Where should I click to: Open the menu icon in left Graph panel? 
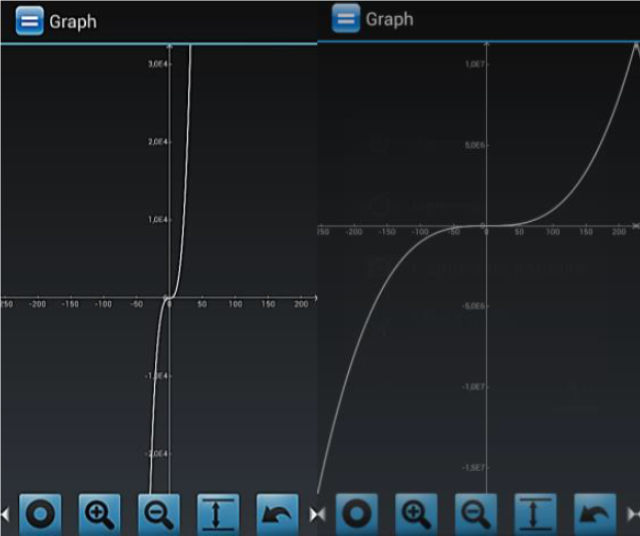coord(30,21)
